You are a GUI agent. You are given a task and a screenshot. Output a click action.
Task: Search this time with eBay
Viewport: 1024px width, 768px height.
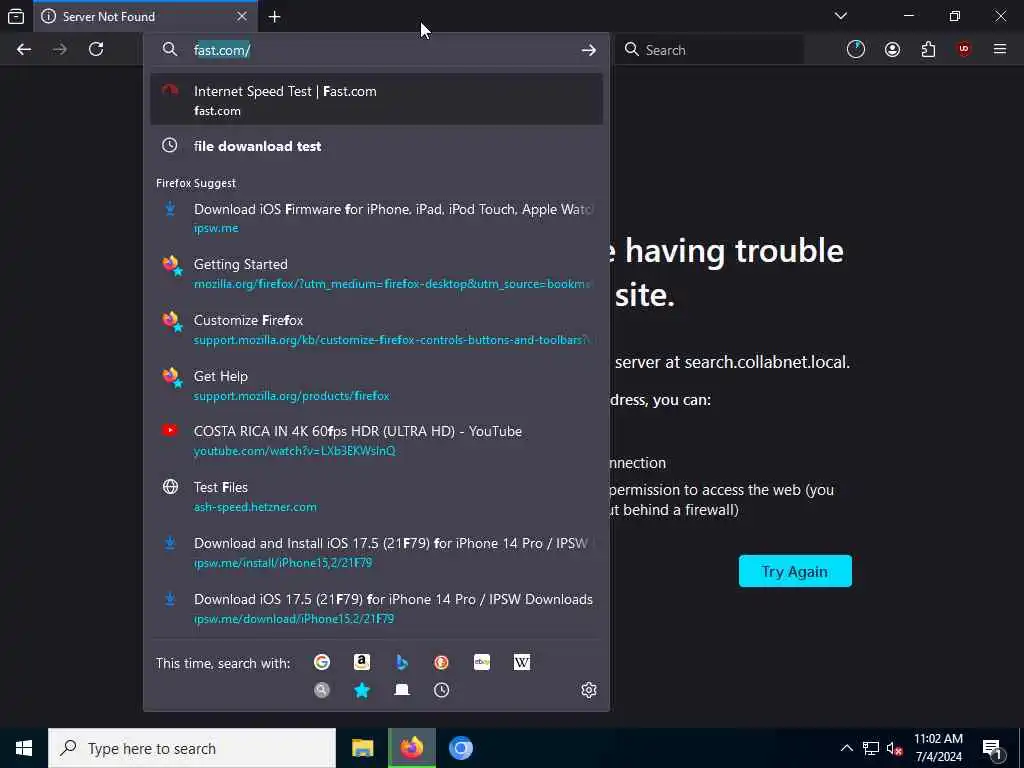(482, 662)
